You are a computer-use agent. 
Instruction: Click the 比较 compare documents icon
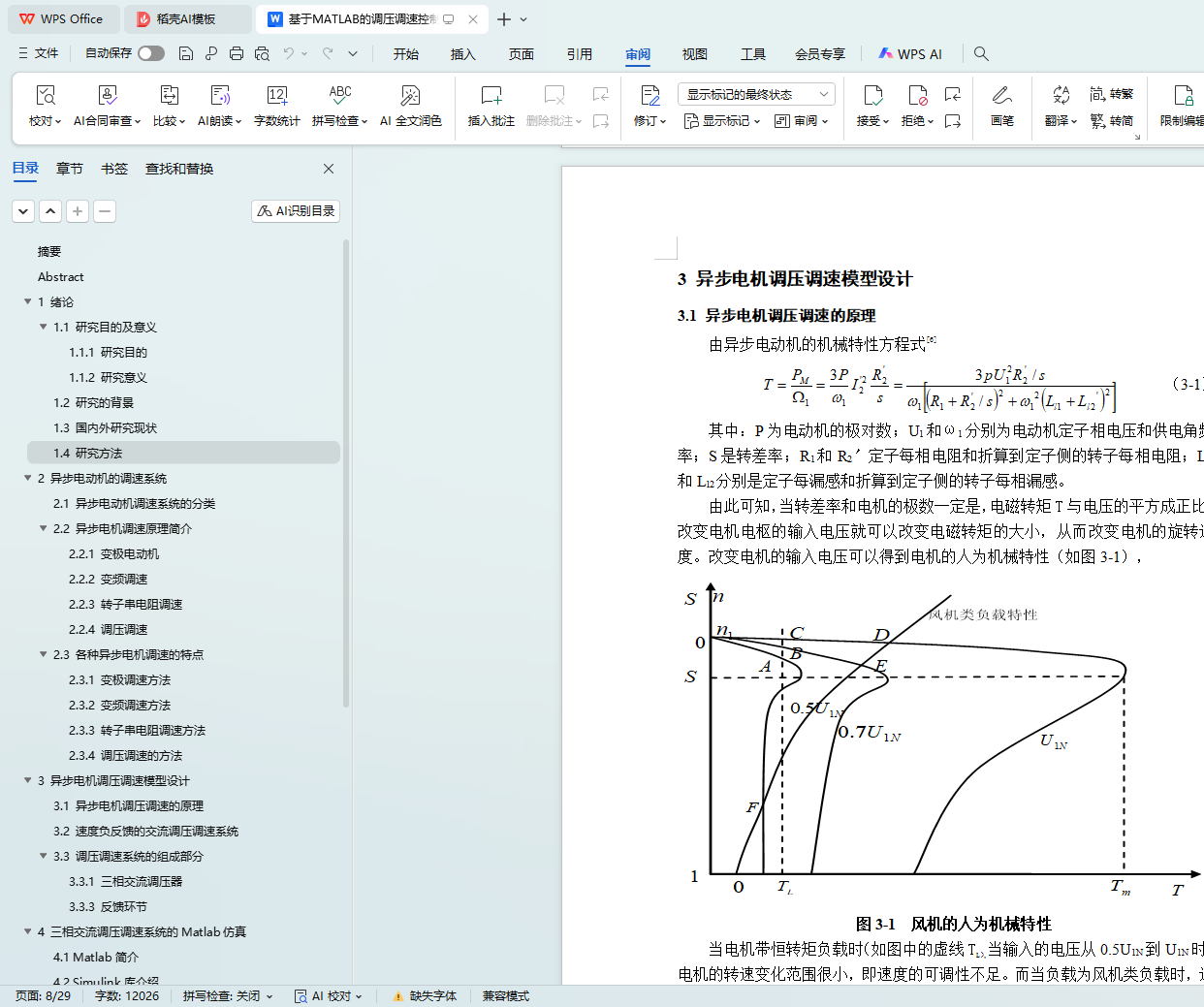pyautogui.click(x=169, y=96)
